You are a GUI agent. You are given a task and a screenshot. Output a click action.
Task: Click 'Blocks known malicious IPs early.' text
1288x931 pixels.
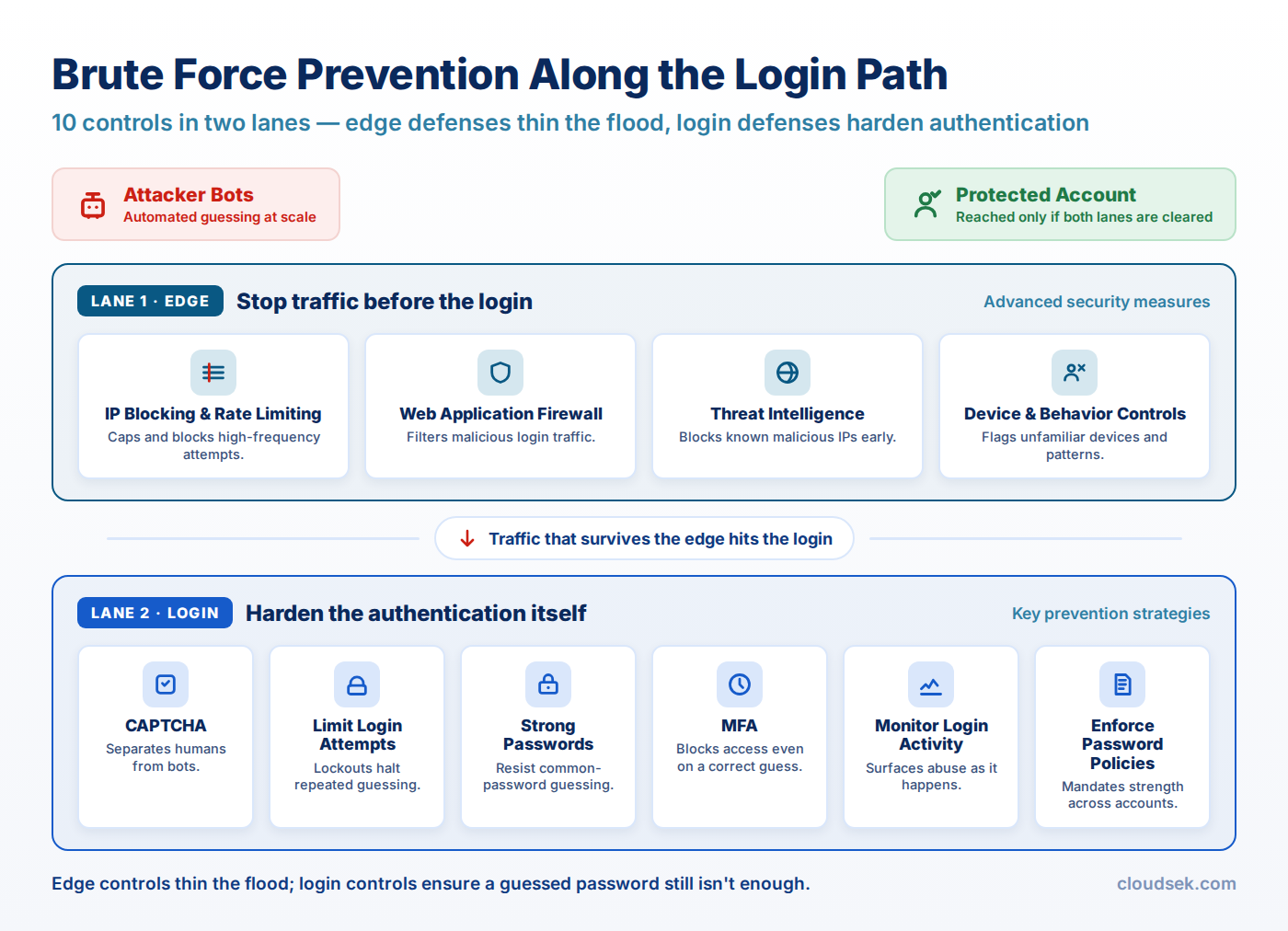[x=788, y=437]
